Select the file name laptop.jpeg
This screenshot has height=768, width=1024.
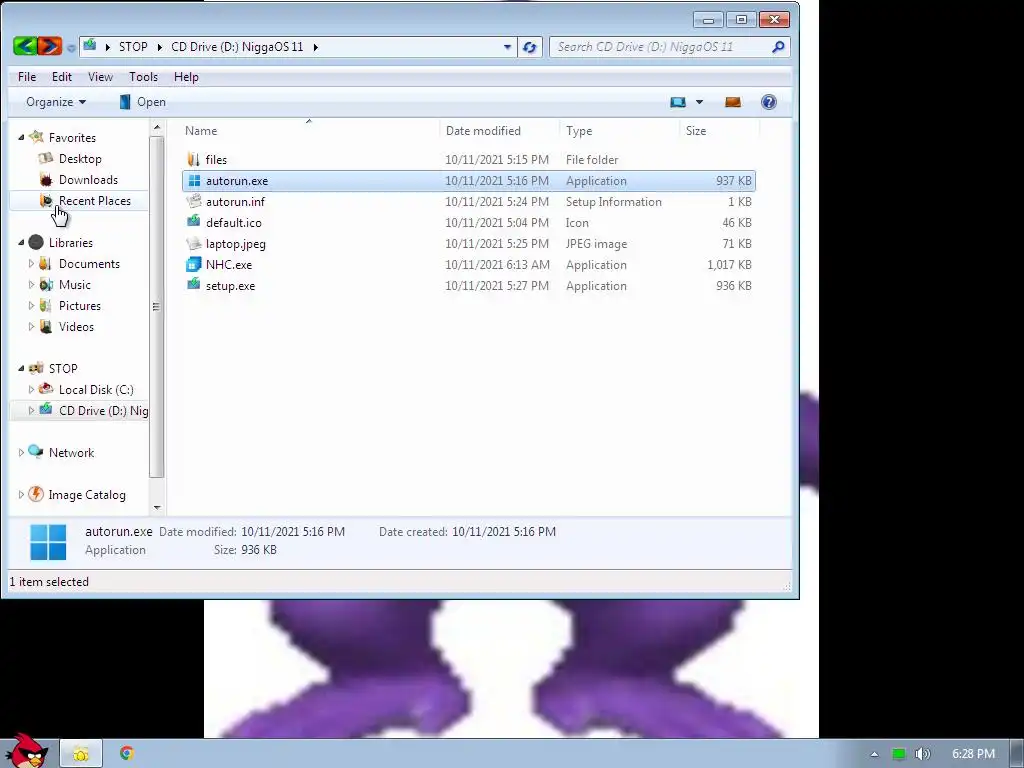pos(236,244)
